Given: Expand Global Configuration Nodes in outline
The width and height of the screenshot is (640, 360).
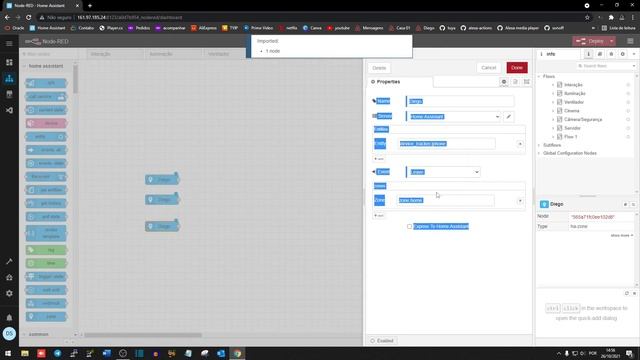Looking at the screenshot, I should tap(539, 153).
